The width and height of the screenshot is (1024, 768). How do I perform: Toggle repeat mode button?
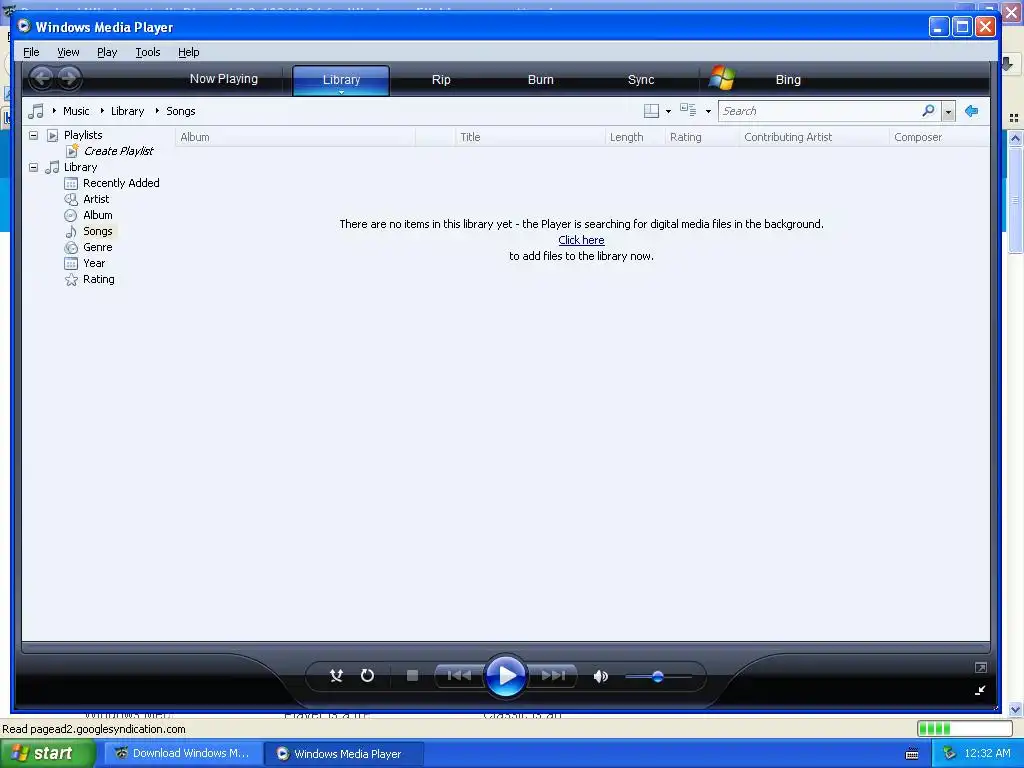(x=368, y=676)
